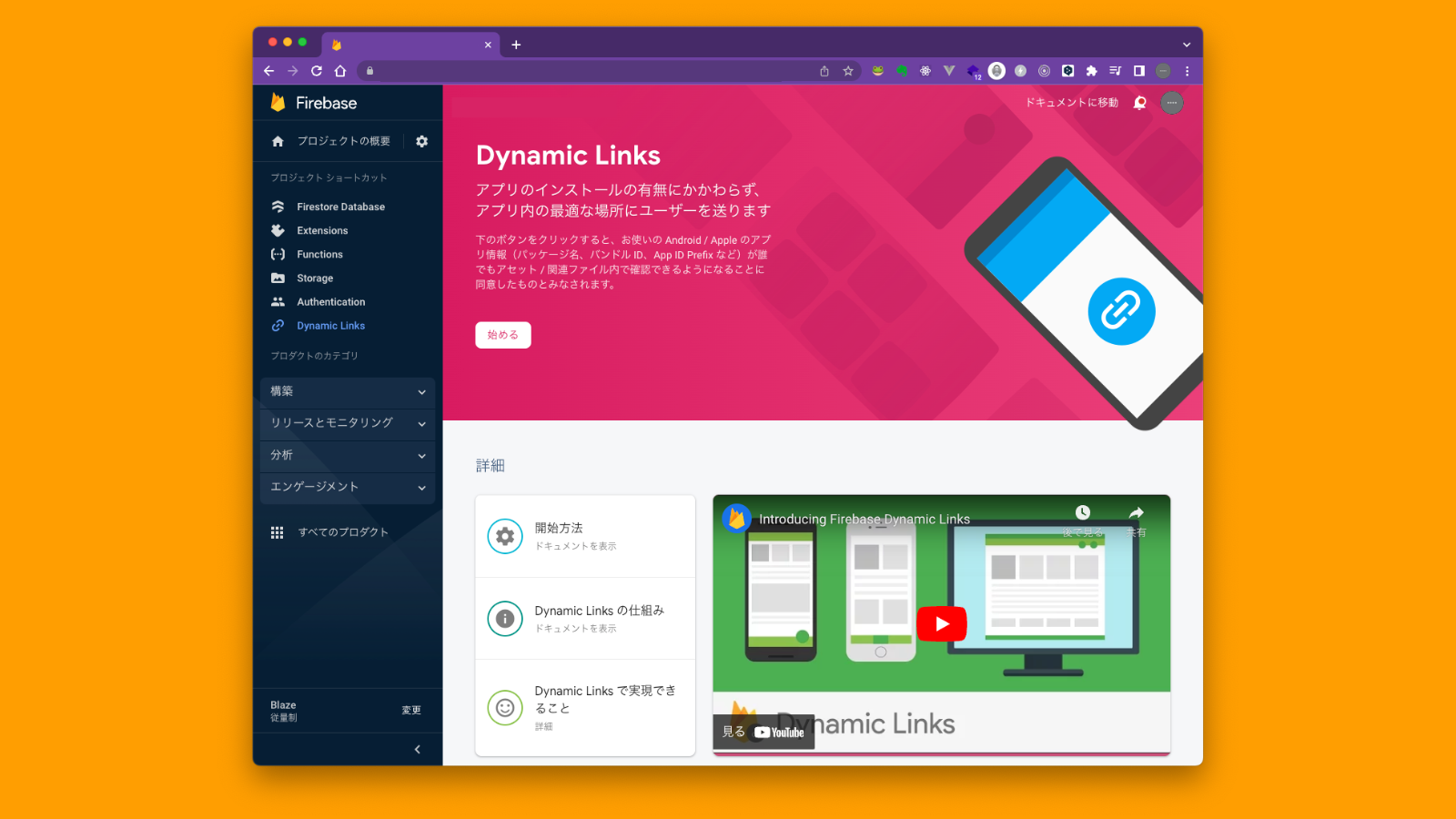The height and width of the screenshot is (819, 1456).
Task: Expand the エンゲージメント category
Action: pos(348,487)
